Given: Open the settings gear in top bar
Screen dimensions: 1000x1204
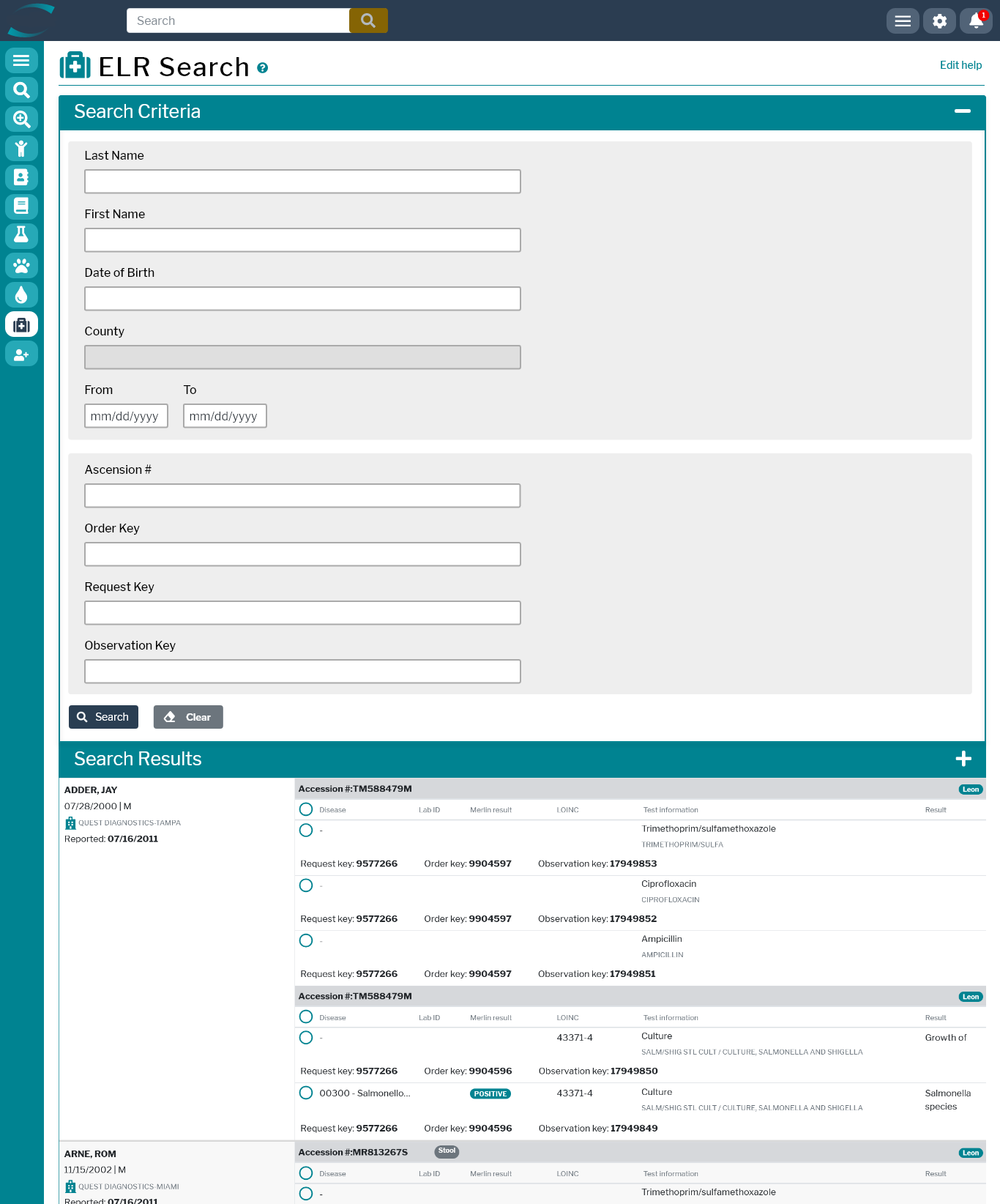Looking at the screenshot, I should pyautogui.click(x=939, y=21).
